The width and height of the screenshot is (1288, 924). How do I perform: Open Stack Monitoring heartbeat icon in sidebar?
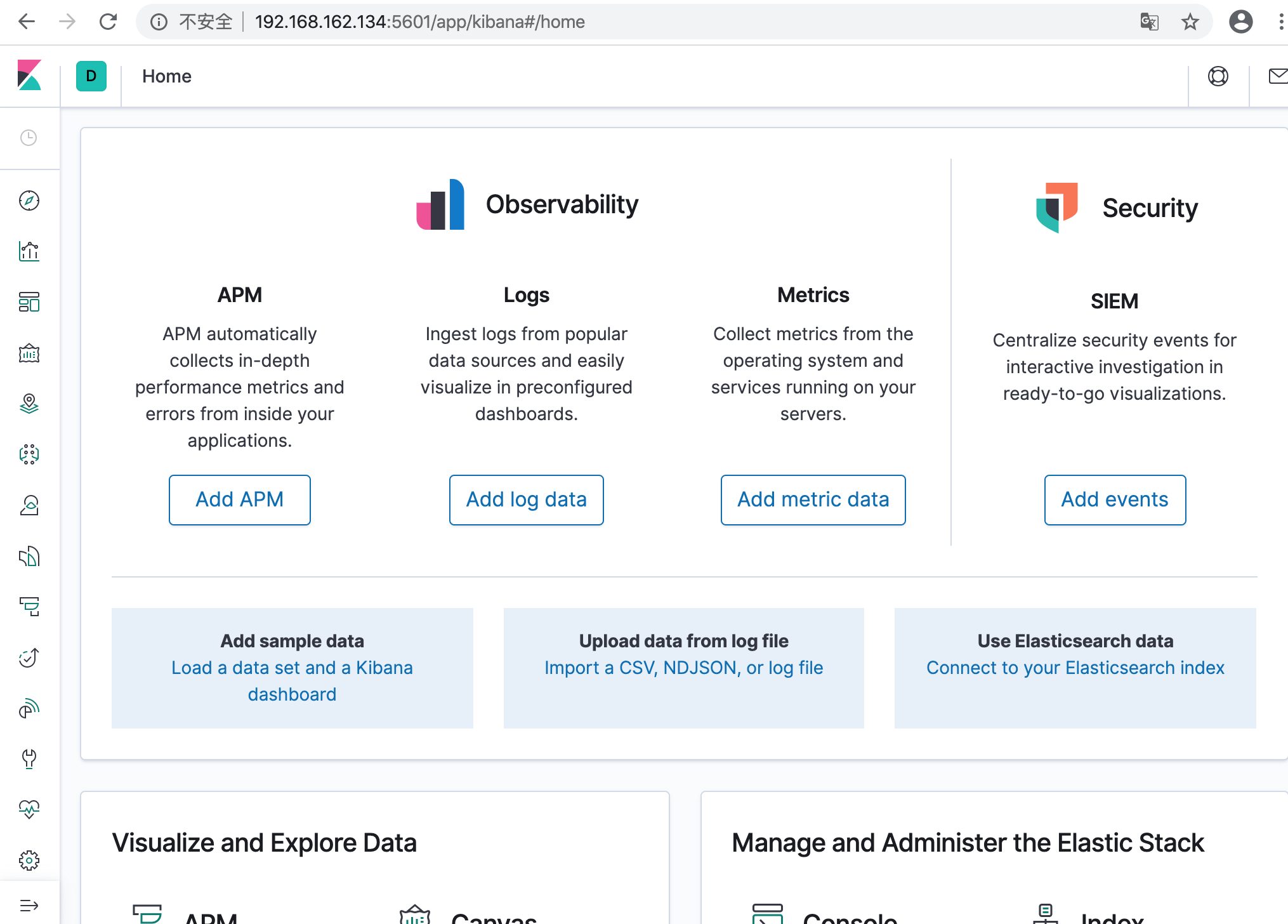[29, 809]
